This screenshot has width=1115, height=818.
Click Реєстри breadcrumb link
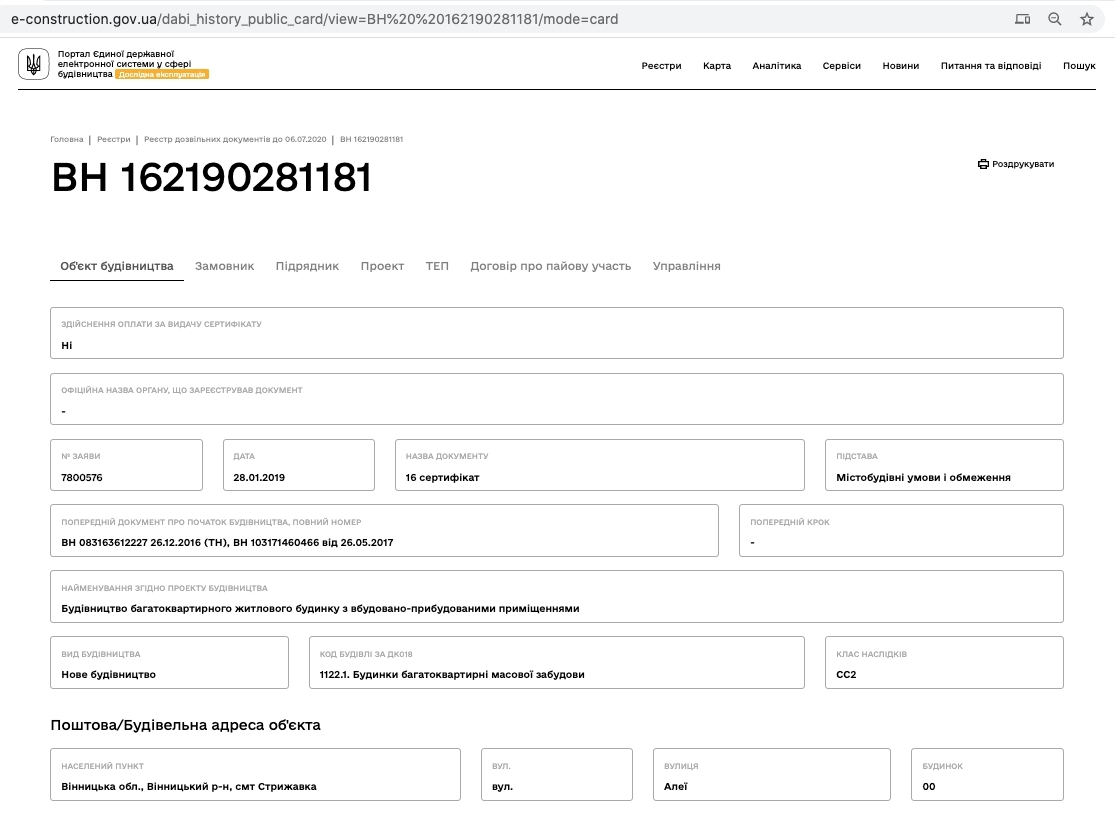114,139
